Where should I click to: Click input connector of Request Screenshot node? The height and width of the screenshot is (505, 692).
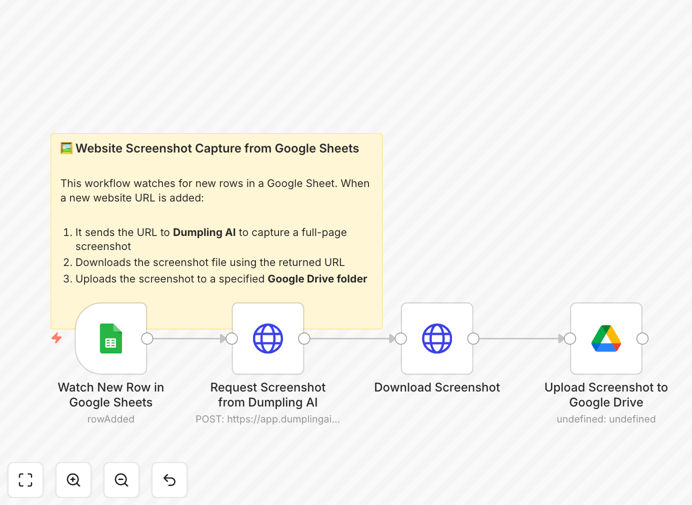tap(232, 339)
